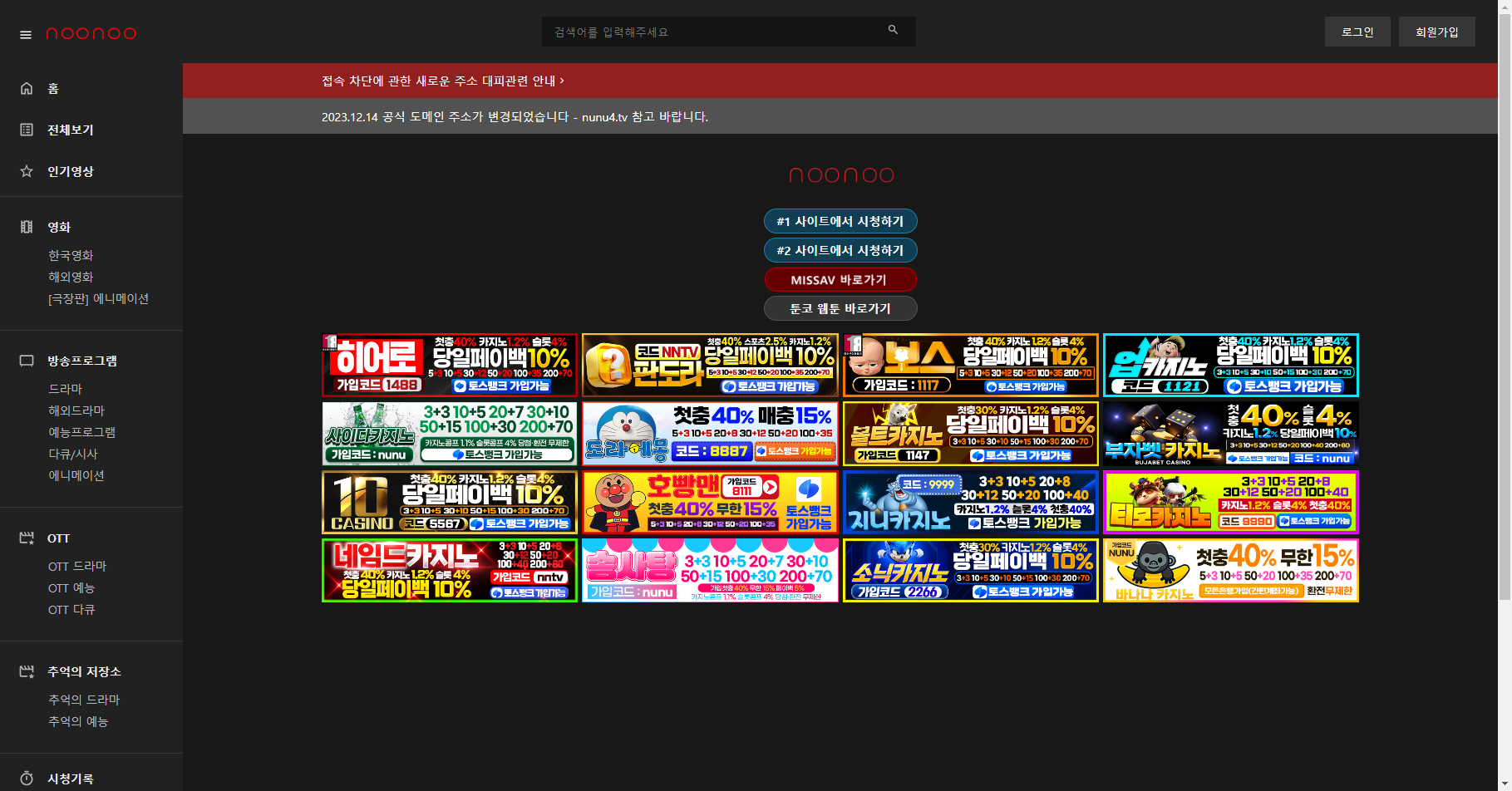This screenshot has width=1512, height=791.
Task: Open the 접속 차단 주소 안내 notice
Action: point(443,81)
